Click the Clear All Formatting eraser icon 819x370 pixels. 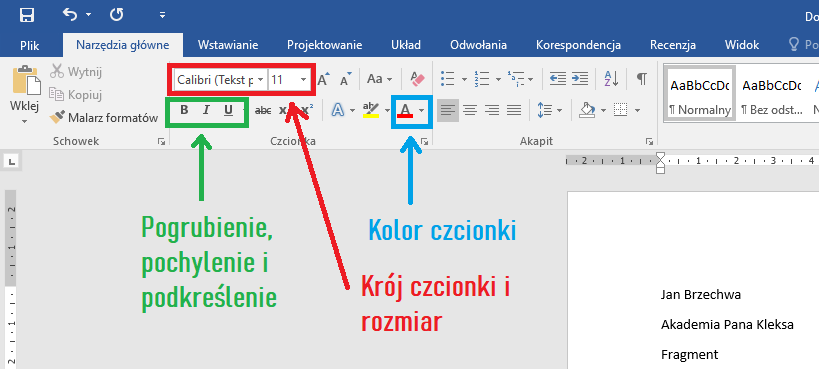418,79
